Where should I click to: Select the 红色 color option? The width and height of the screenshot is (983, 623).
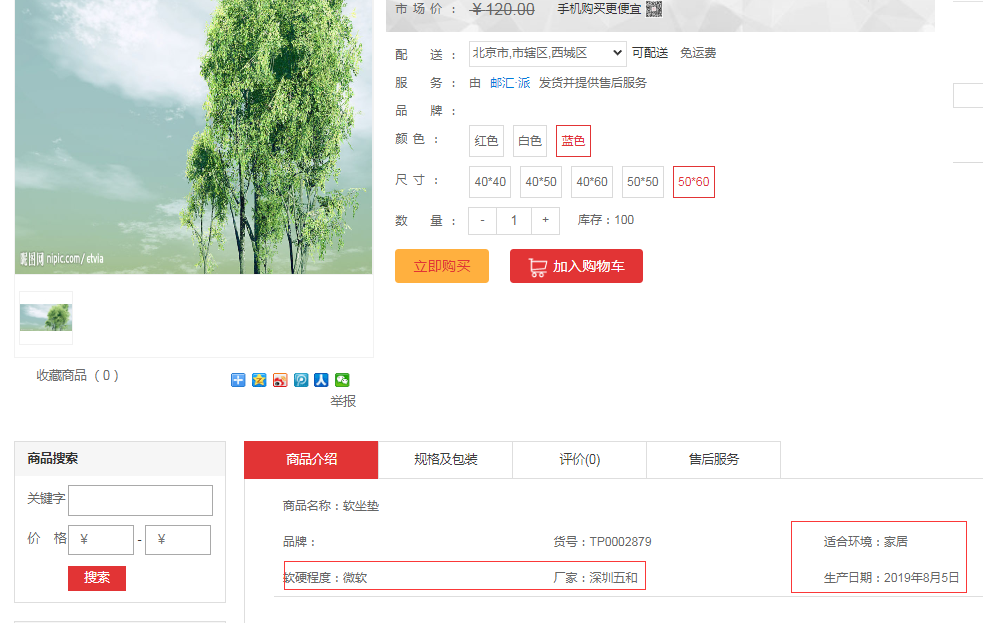pos(487,141)
